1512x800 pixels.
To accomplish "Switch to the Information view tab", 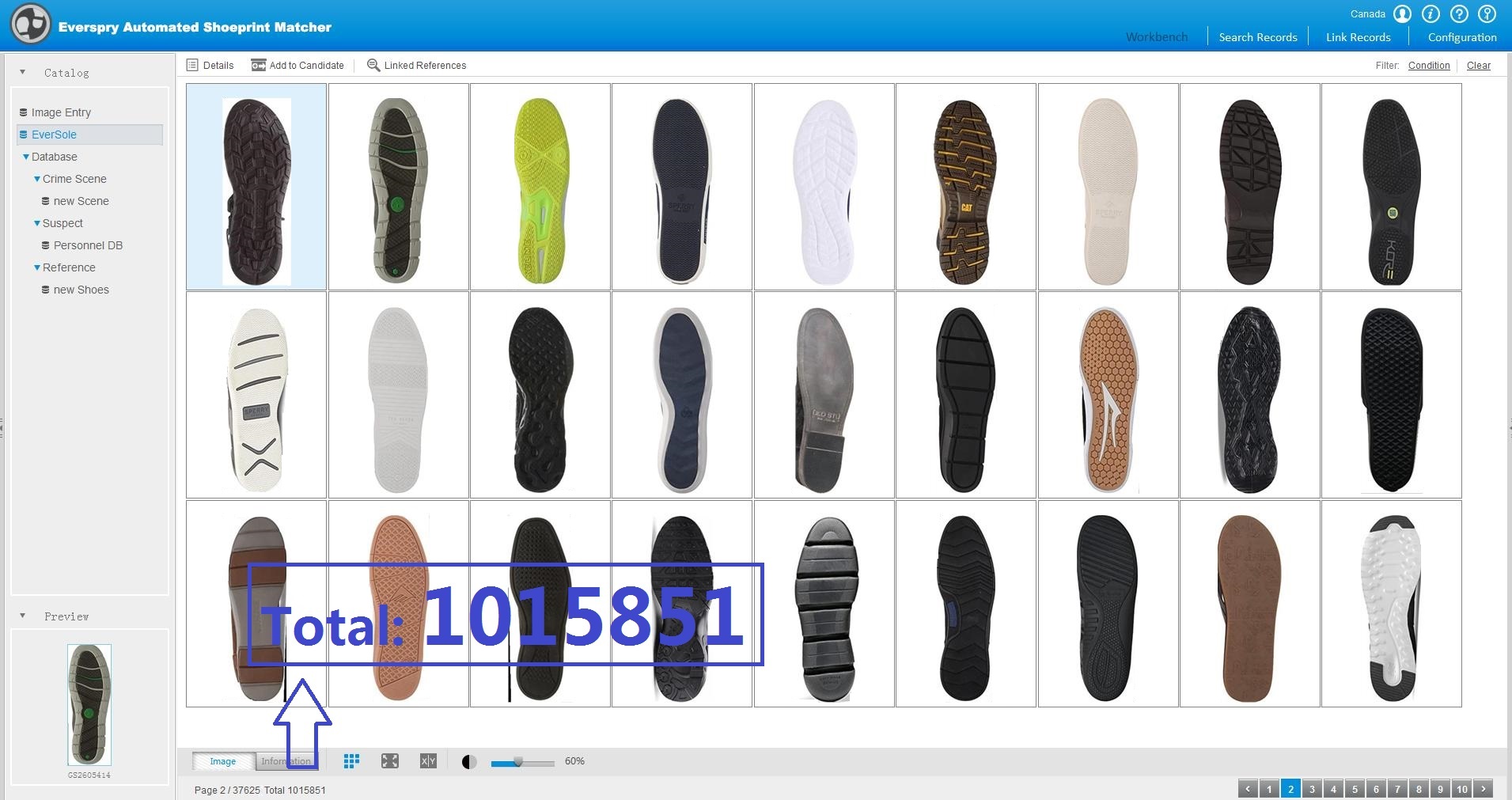I will [x=286, y=761].
